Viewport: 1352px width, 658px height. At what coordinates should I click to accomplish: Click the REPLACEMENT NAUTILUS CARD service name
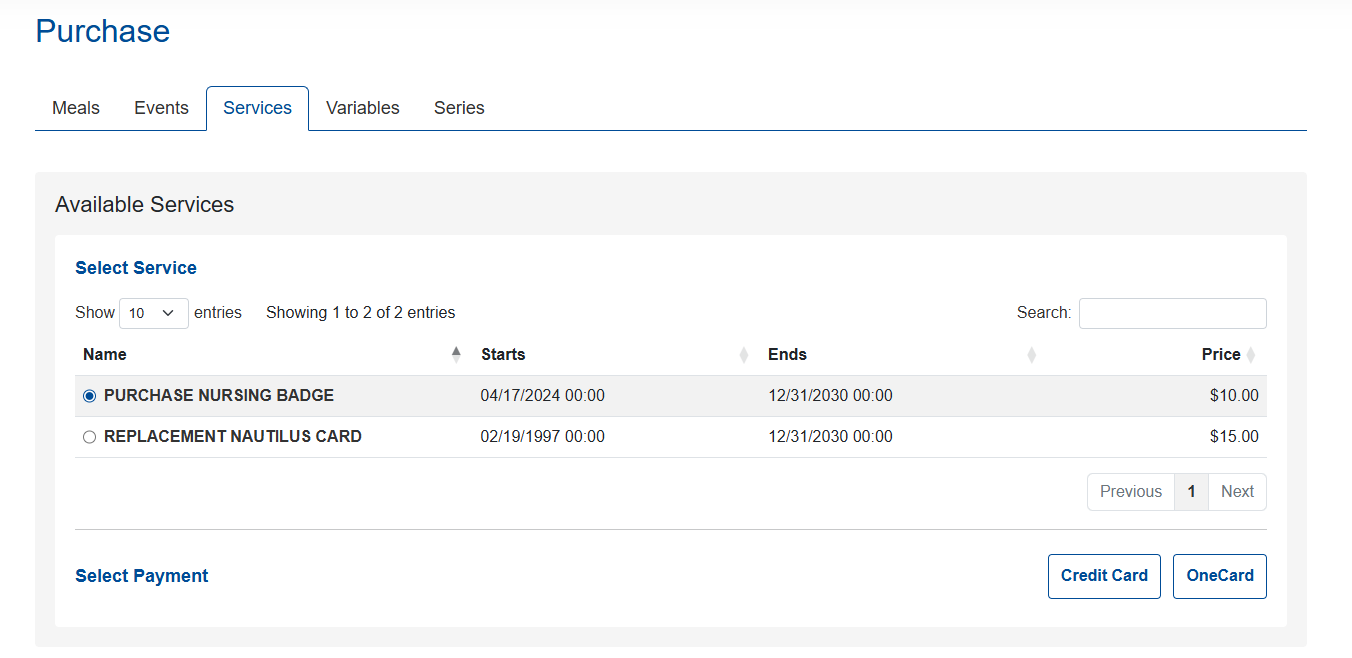(232, 437)
